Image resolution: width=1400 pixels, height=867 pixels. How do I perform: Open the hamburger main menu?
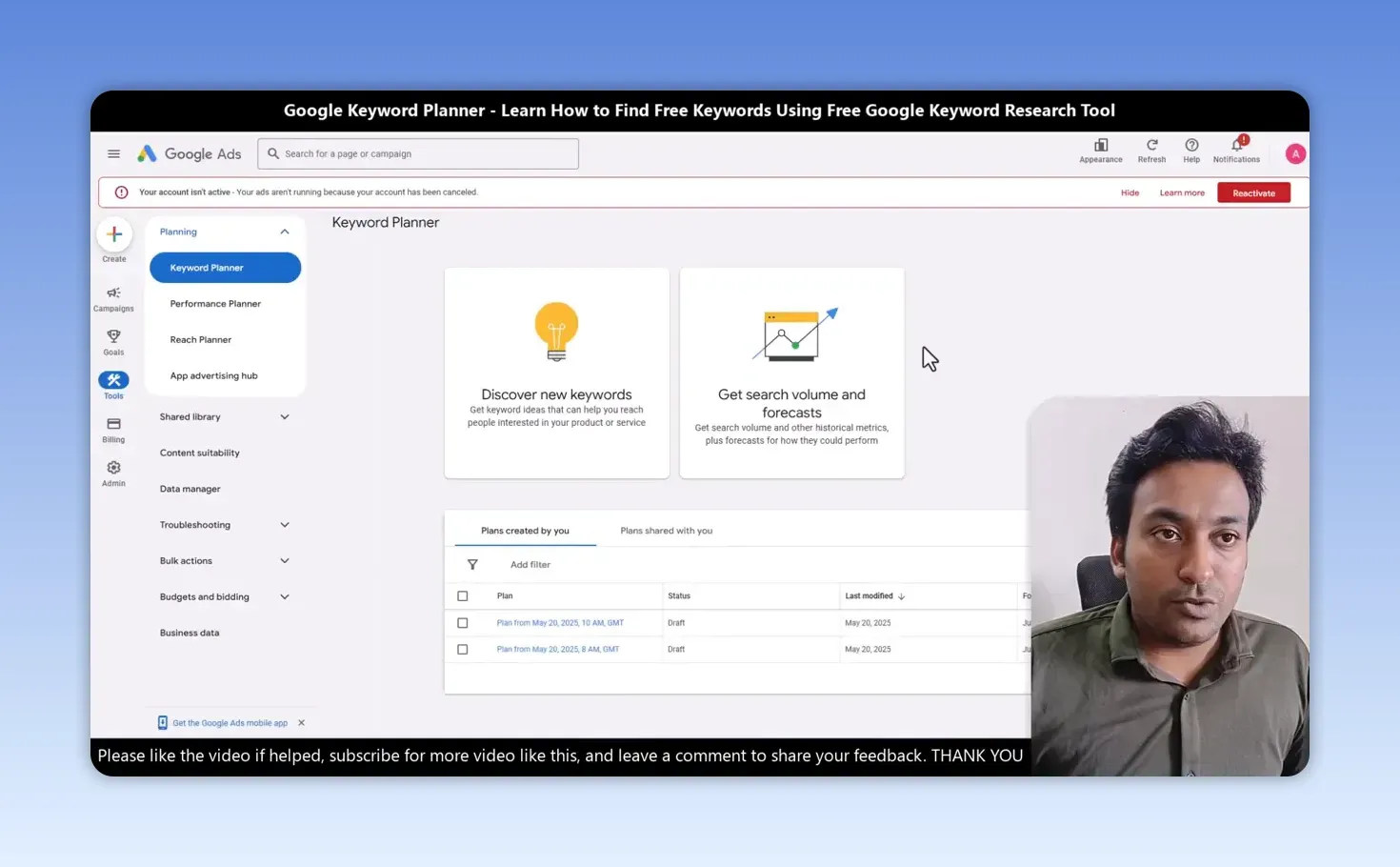113,153
